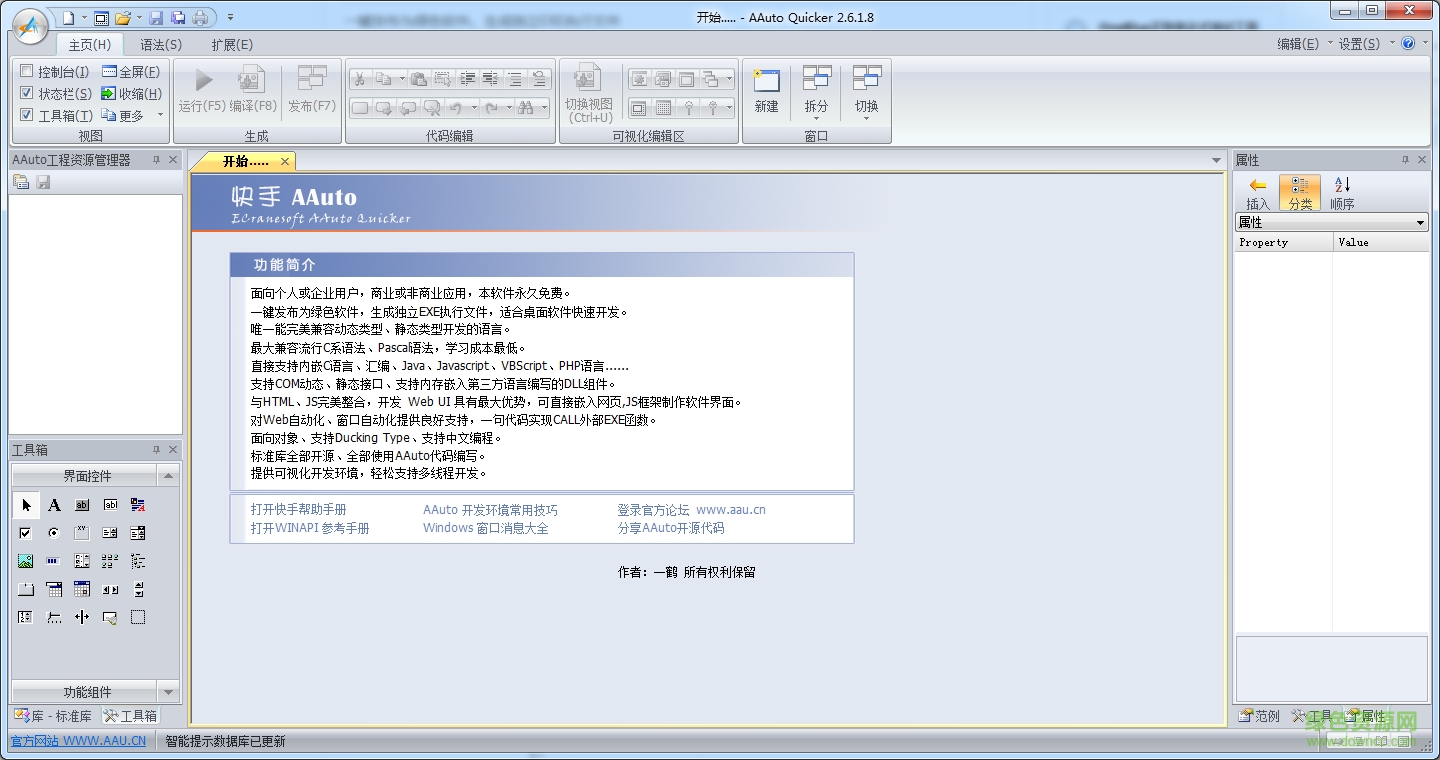Select the cut icon in 代码编辑 group
This screenshot has height=760, width=1440.
pos(360,78)
